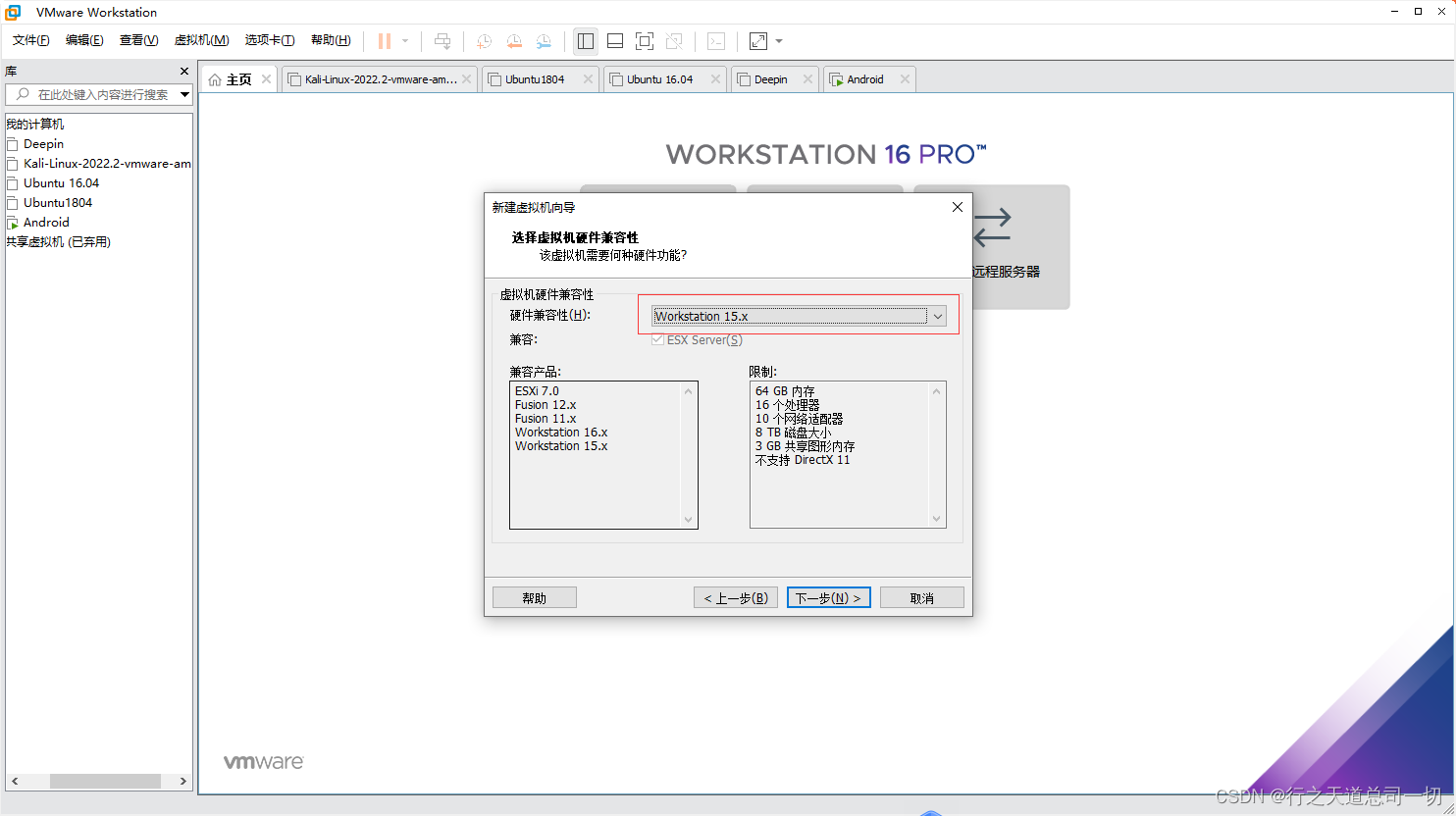The image size is (1456, 816).
Task: Open the snapshot manager icon
Action: click(x=544, y=41)
